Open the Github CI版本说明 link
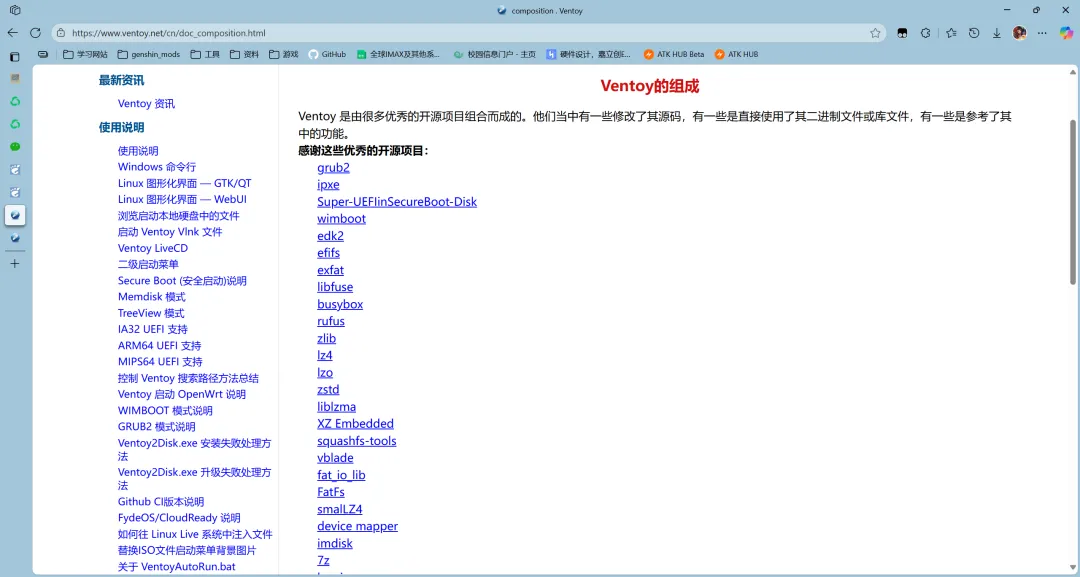 pyautogui.click(x=160, y=502)
